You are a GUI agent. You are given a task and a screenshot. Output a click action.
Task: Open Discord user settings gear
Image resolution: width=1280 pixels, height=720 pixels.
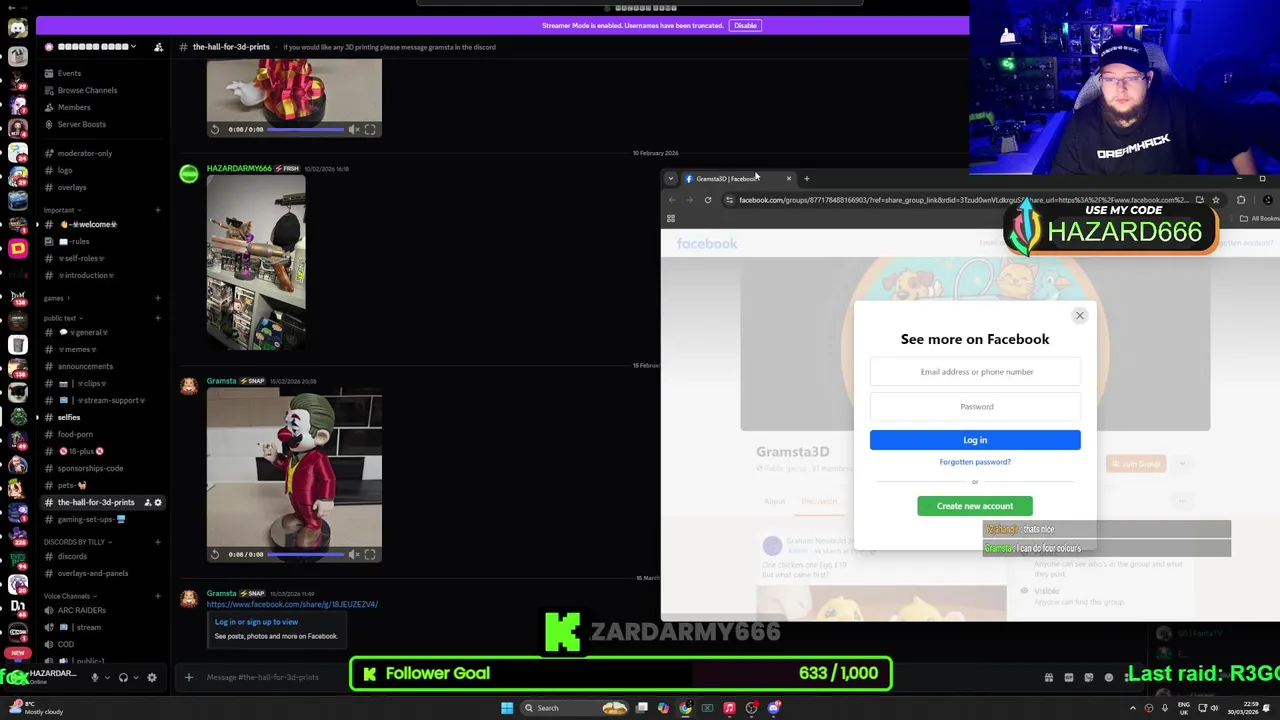tap(152, 677)
